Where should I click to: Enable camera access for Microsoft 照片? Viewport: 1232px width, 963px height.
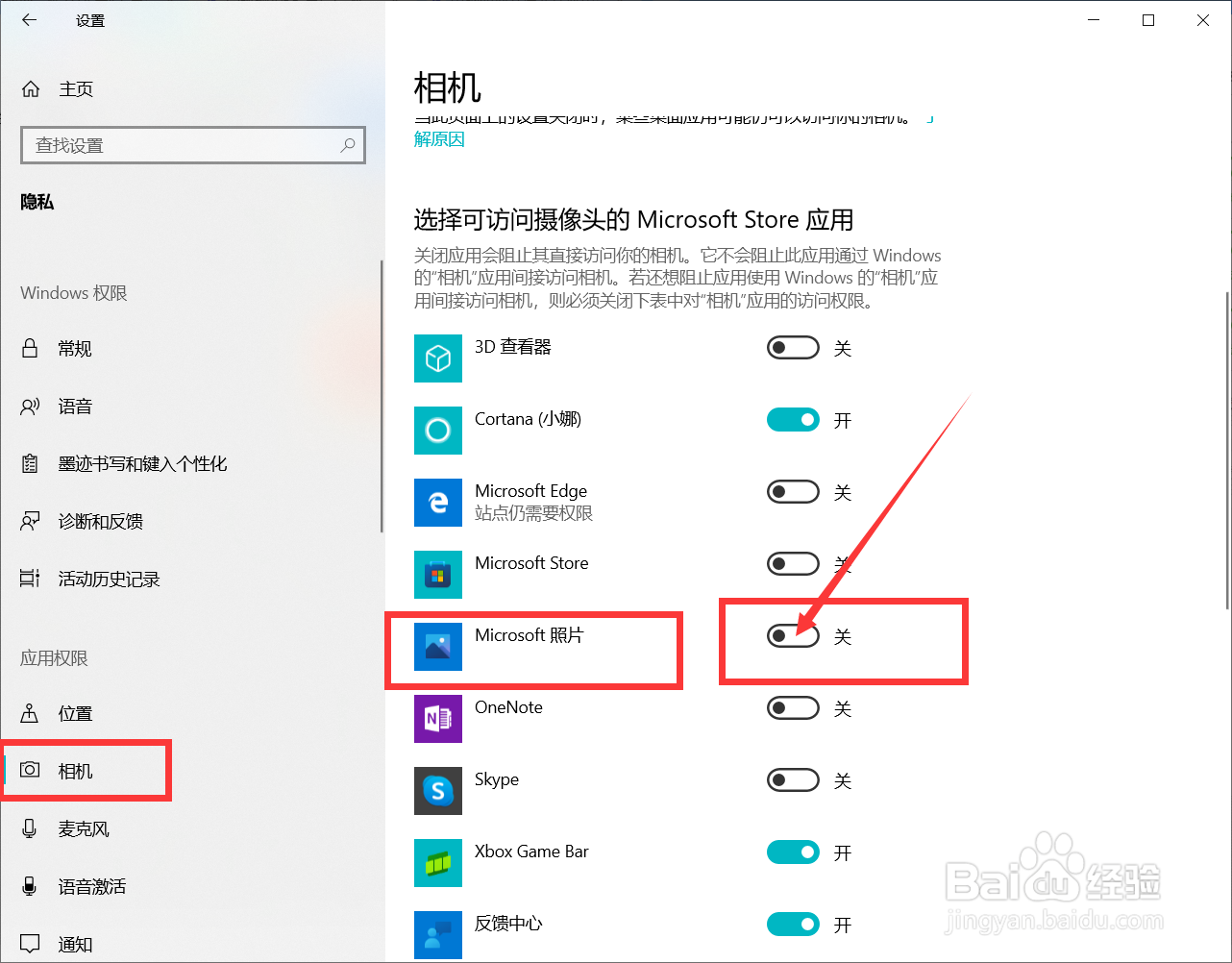pos(793,636)
